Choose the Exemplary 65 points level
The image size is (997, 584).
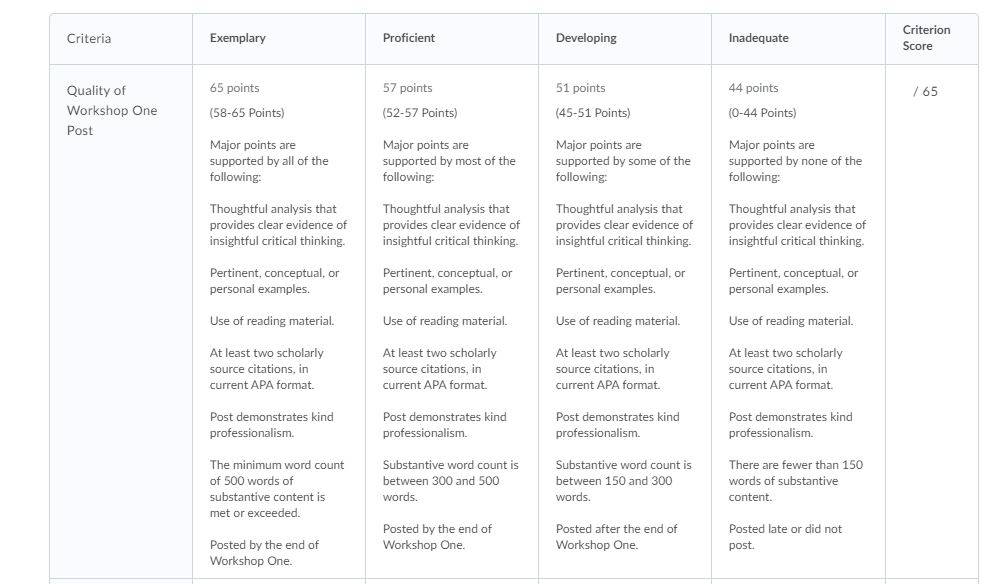[x=235, y=88]
